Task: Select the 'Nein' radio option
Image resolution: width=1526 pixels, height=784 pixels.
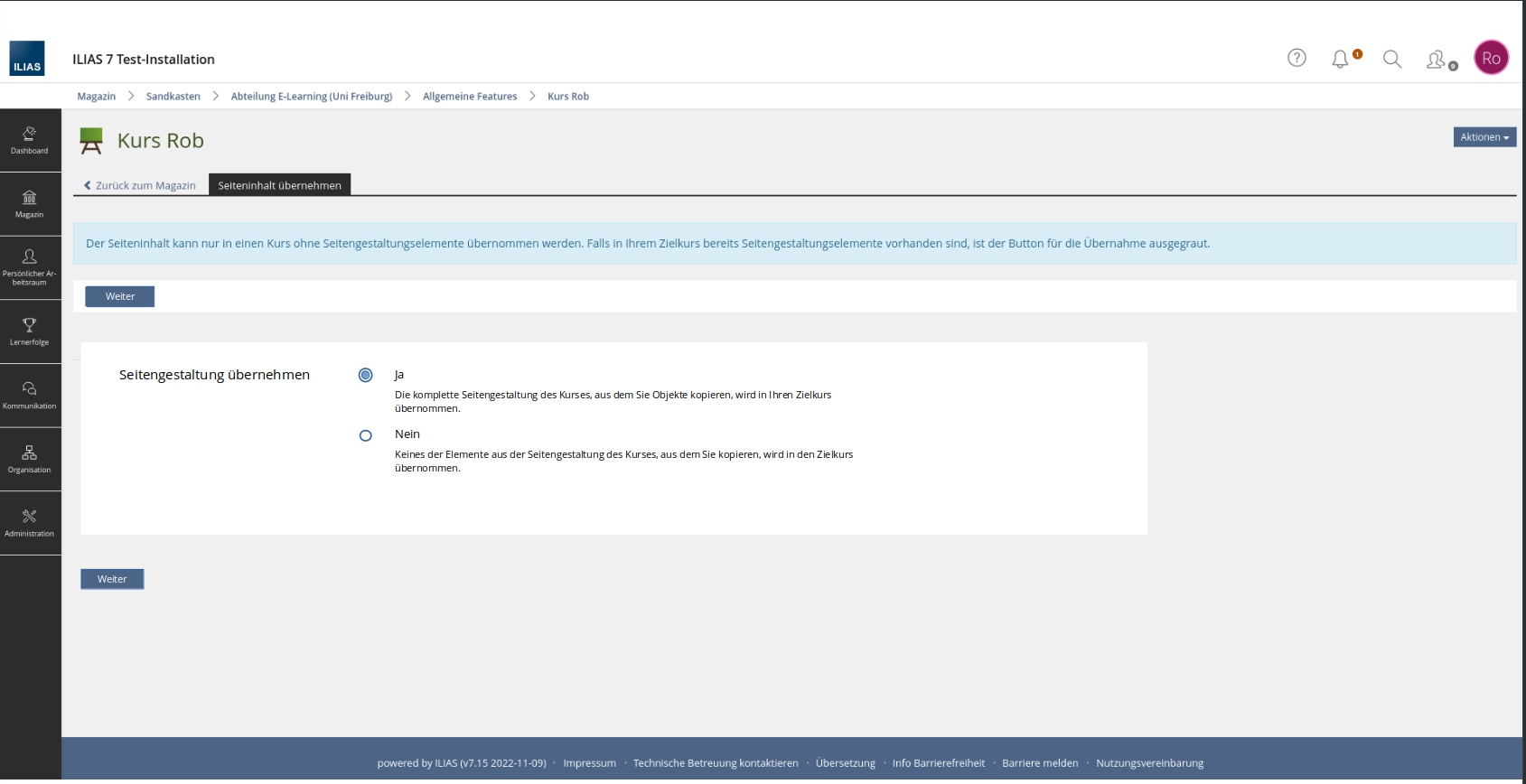Action: coord(365,435)
